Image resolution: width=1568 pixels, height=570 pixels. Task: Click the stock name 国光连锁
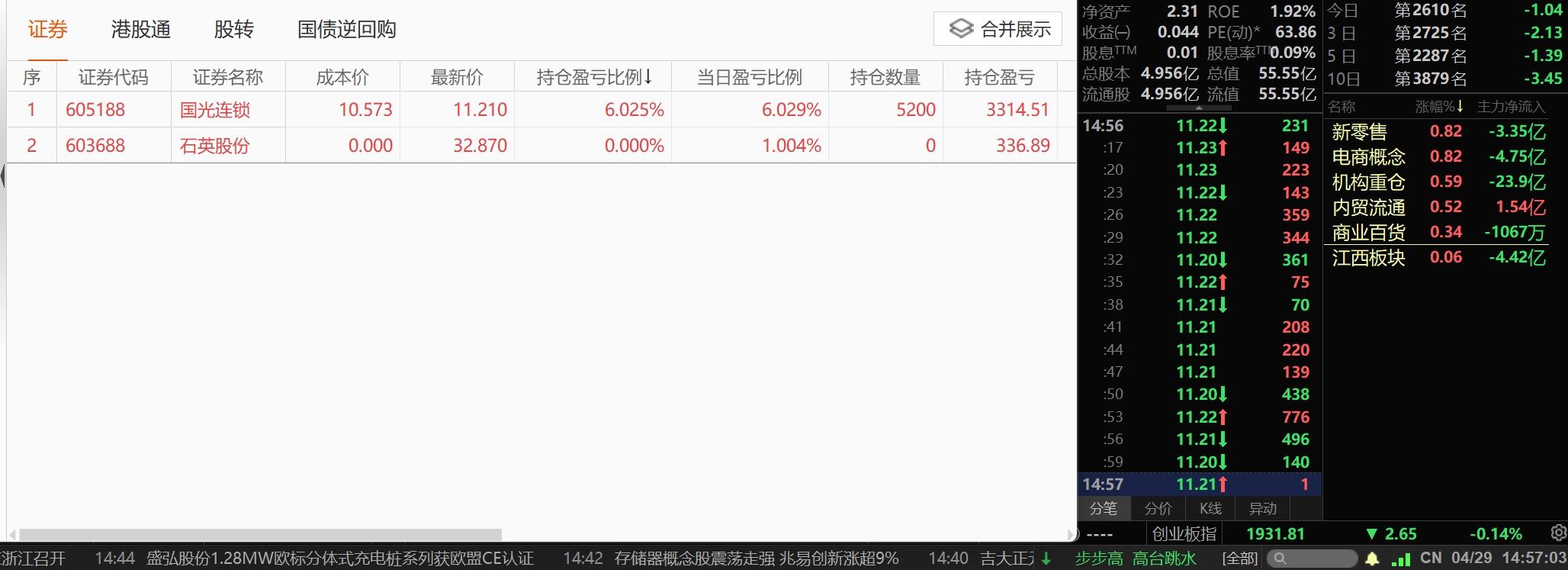[x=215, y=110]
